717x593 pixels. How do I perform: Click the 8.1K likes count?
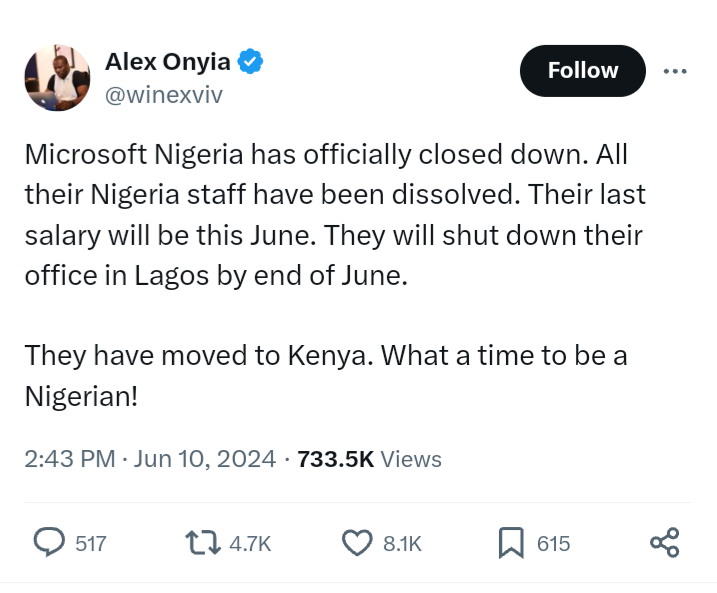[402, 543]
